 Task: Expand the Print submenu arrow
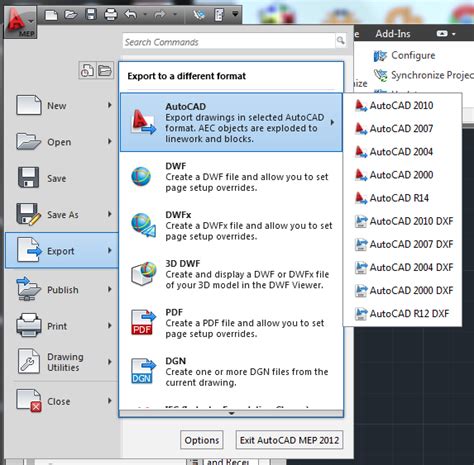click(110, 325)
